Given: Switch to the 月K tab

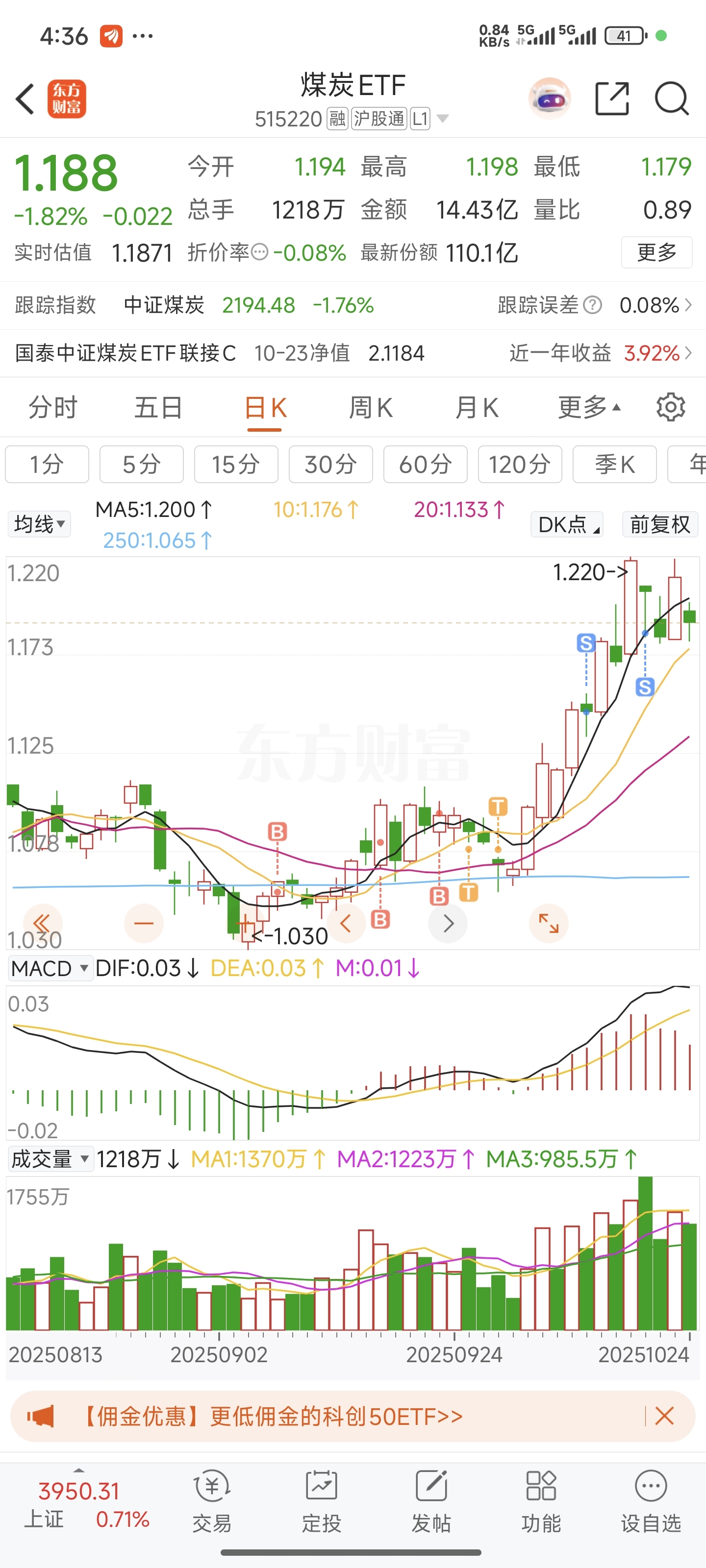Looking at the screenshot, I should tap(477, 407).
